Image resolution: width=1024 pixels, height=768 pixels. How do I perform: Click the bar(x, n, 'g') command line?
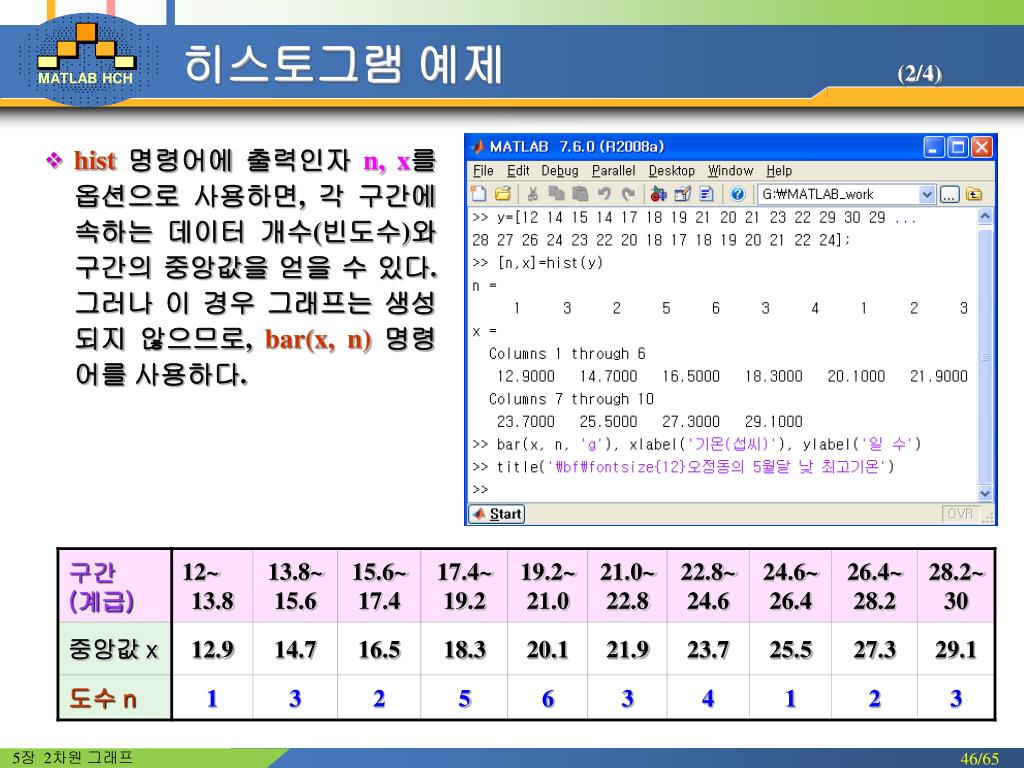[x=696, y=444]
